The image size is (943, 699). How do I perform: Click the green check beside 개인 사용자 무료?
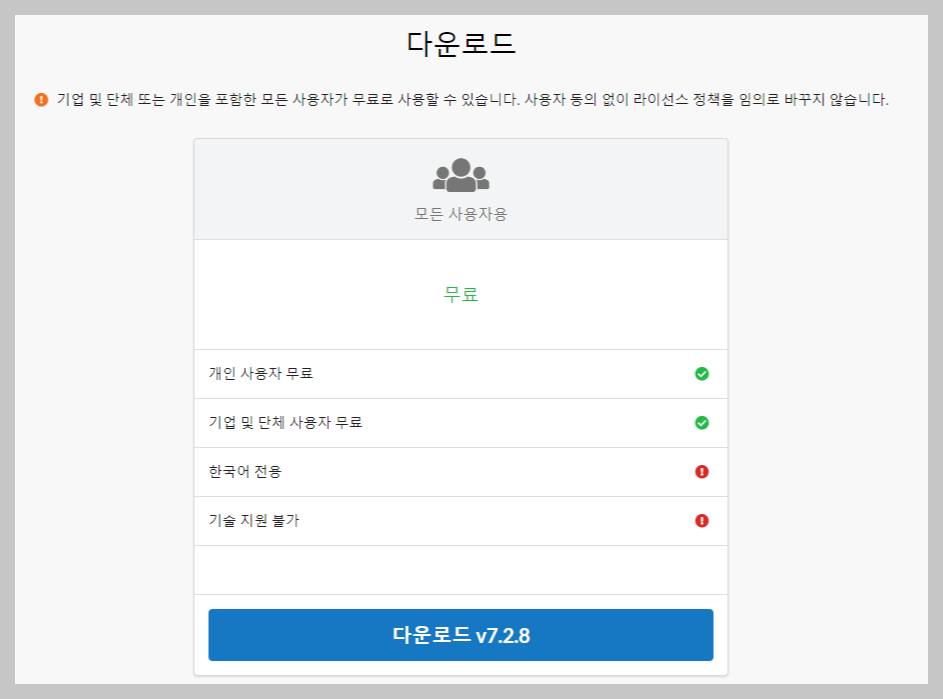[x=703, y=374]
